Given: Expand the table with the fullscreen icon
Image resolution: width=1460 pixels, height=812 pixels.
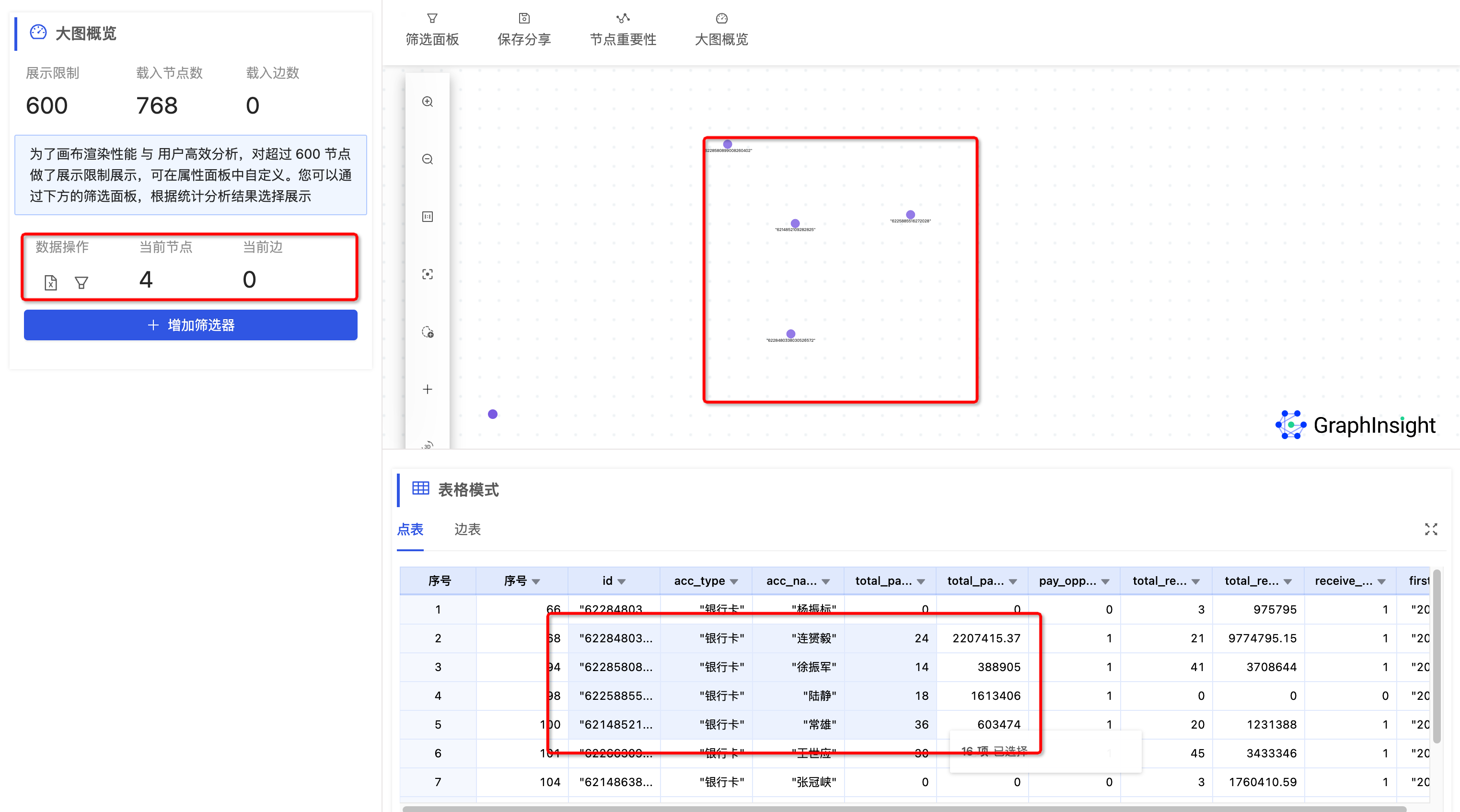Looking at the screenshot, I should pyautogui.click(x=1431, y=529).
